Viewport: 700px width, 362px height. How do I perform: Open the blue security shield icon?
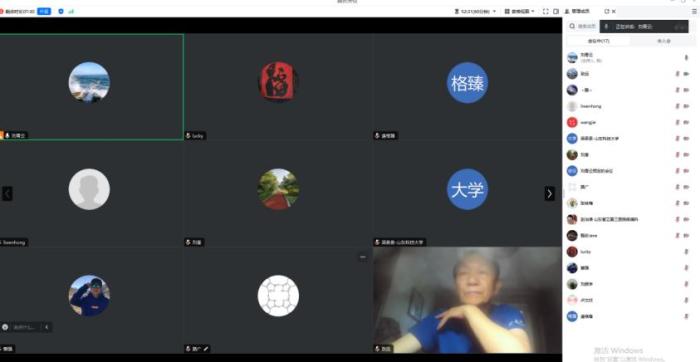click(61, 11)
